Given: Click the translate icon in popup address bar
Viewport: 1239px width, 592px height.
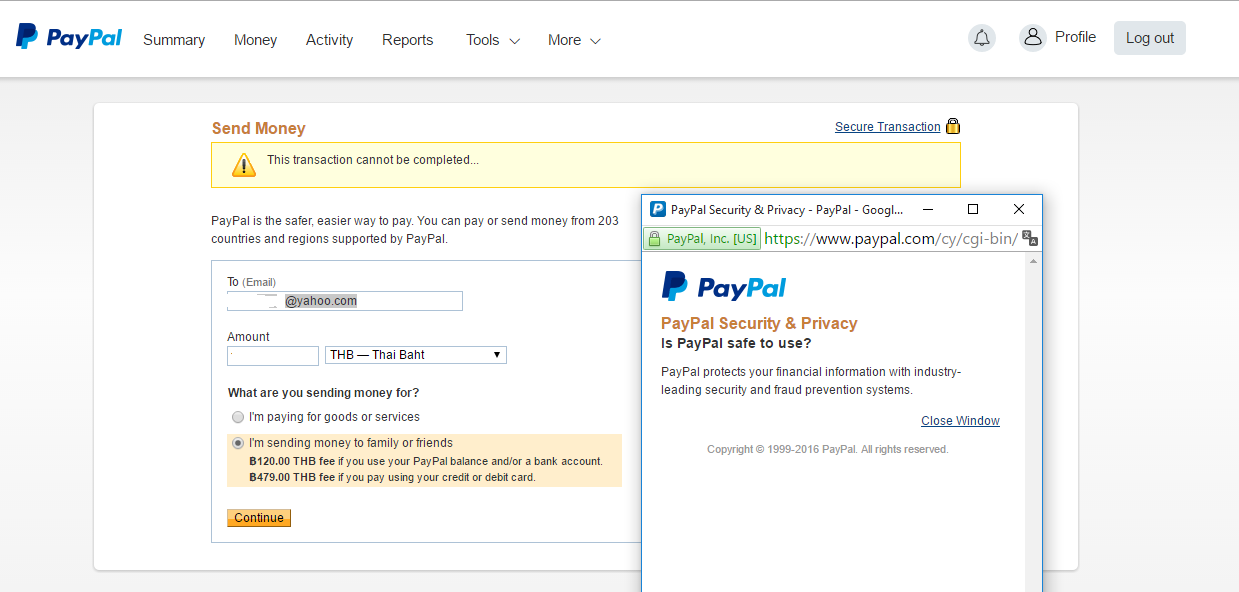Looking at the screenshot, I should [1030, 239].
